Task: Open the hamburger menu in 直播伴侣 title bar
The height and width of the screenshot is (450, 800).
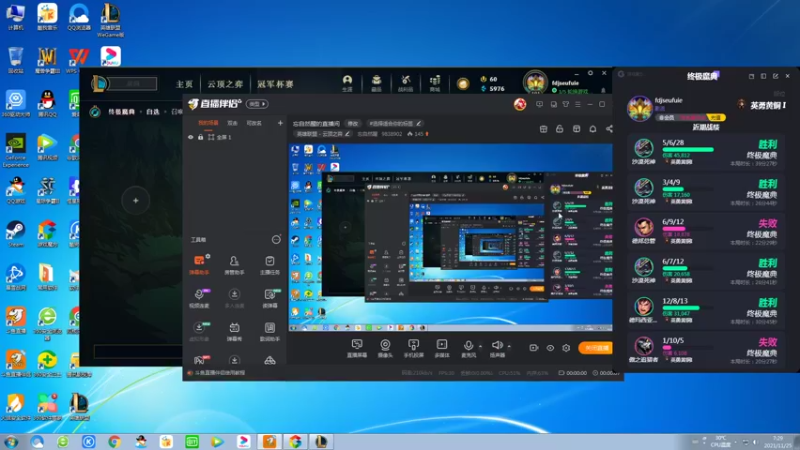Action: [578, 104]
